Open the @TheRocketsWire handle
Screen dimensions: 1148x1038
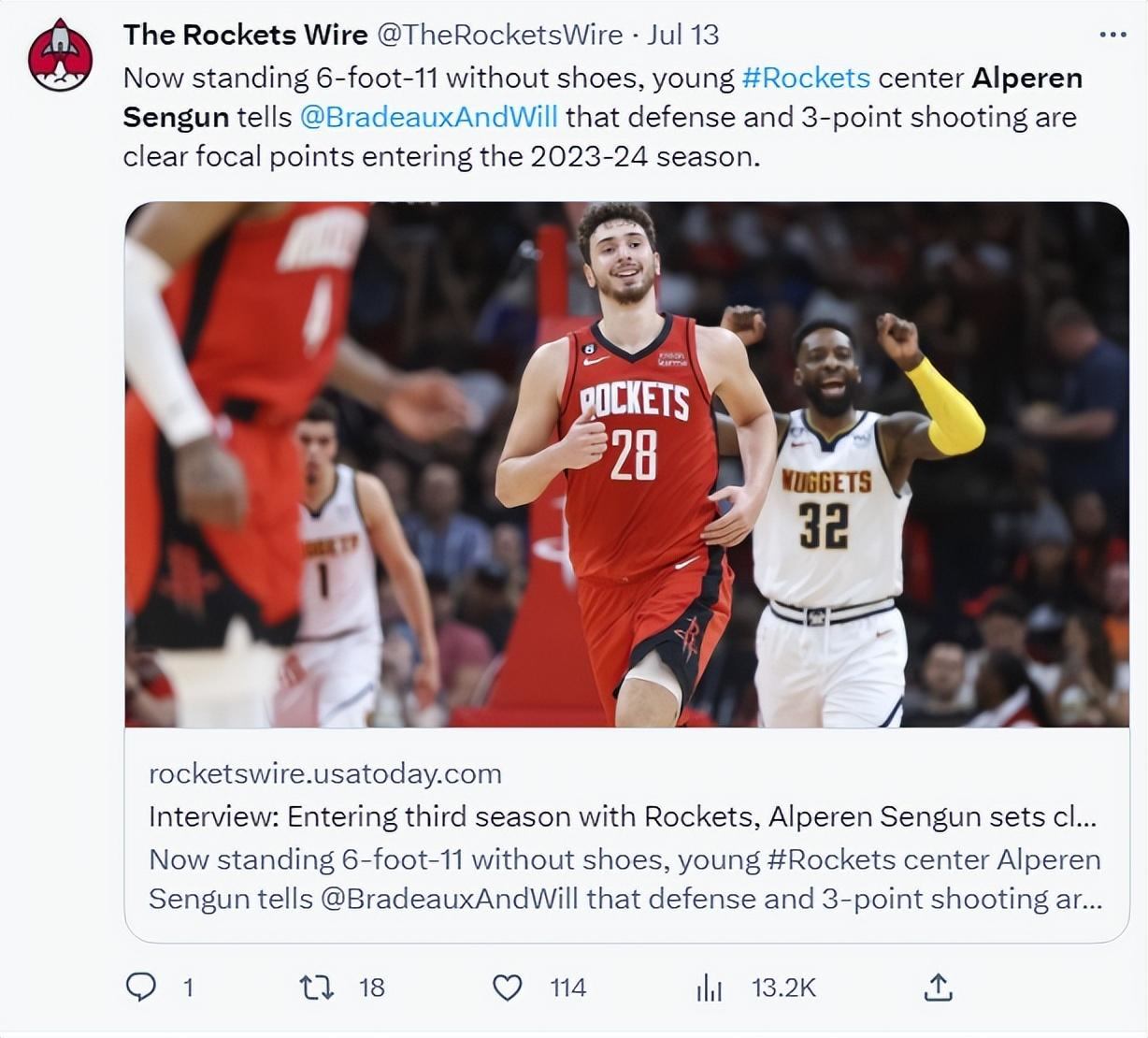pos(499,35)
